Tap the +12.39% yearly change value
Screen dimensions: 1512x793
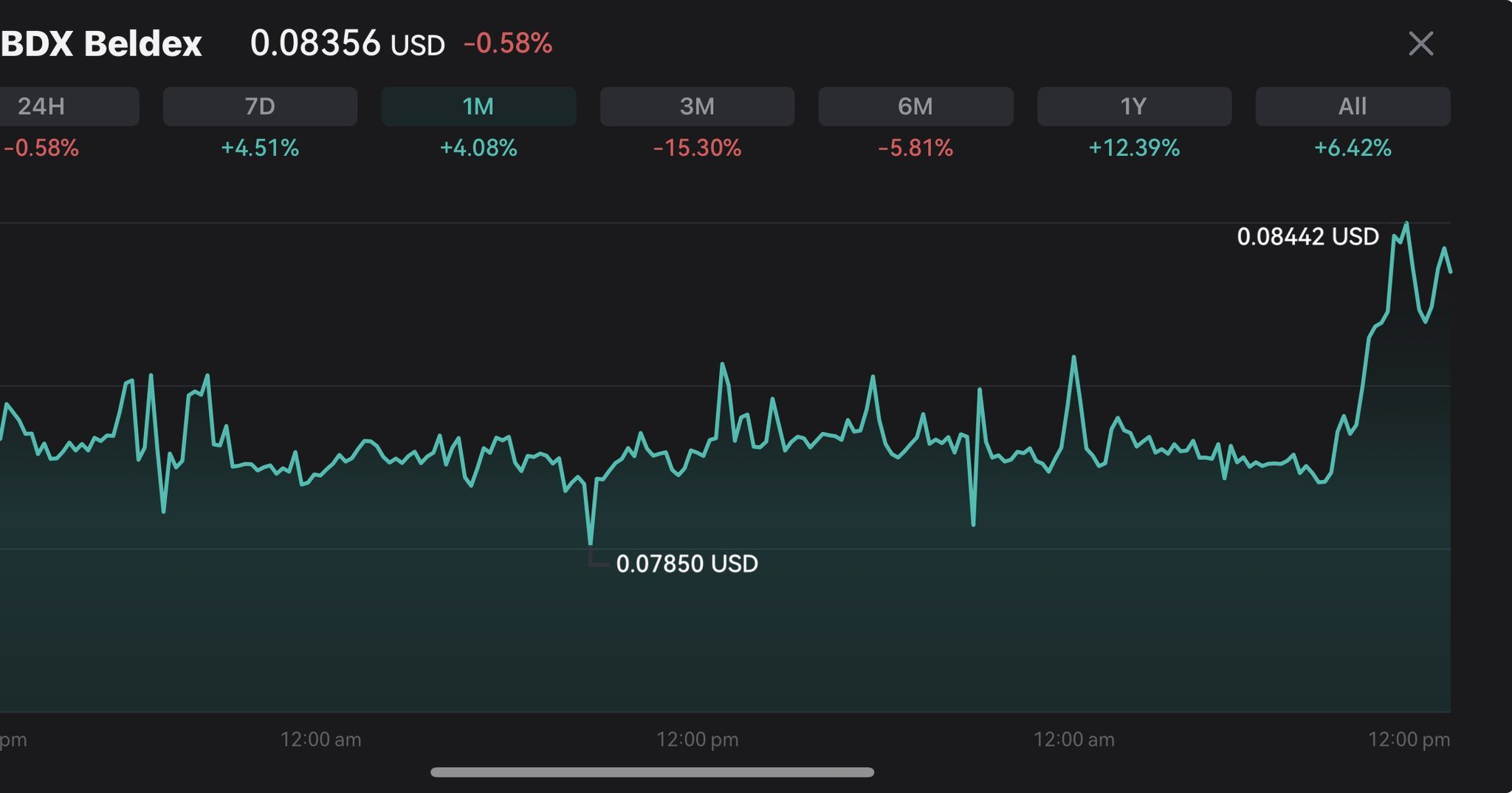click(1134, 148)
